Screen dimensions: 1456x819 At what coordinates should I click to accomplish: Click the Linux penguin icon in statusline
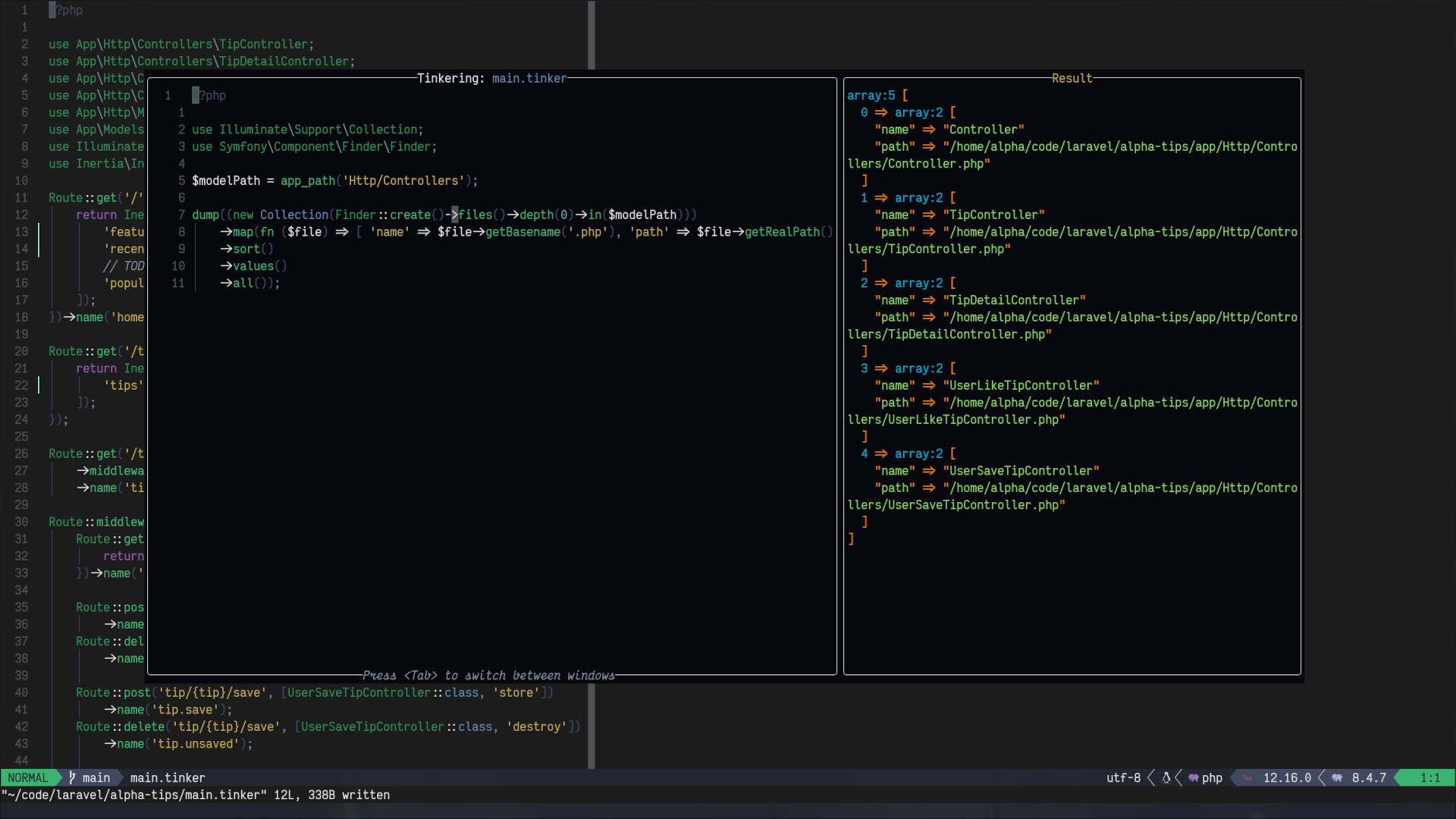1166,778
